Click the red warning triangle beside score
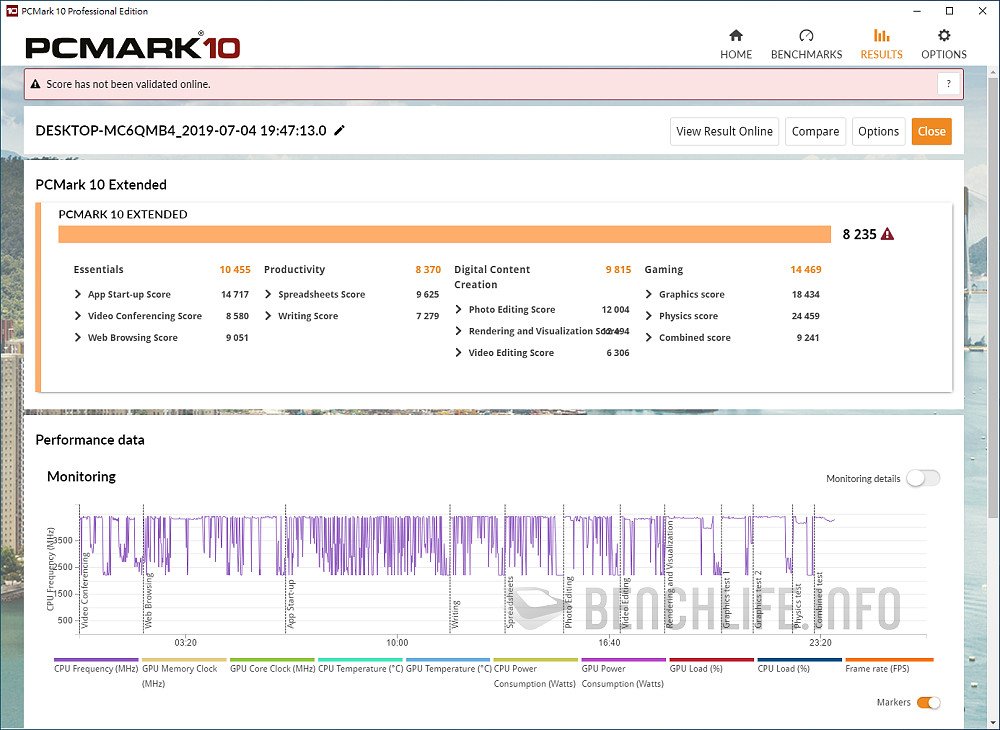Viewport: 1000px width, 730px height. click(x=887, y=234)
